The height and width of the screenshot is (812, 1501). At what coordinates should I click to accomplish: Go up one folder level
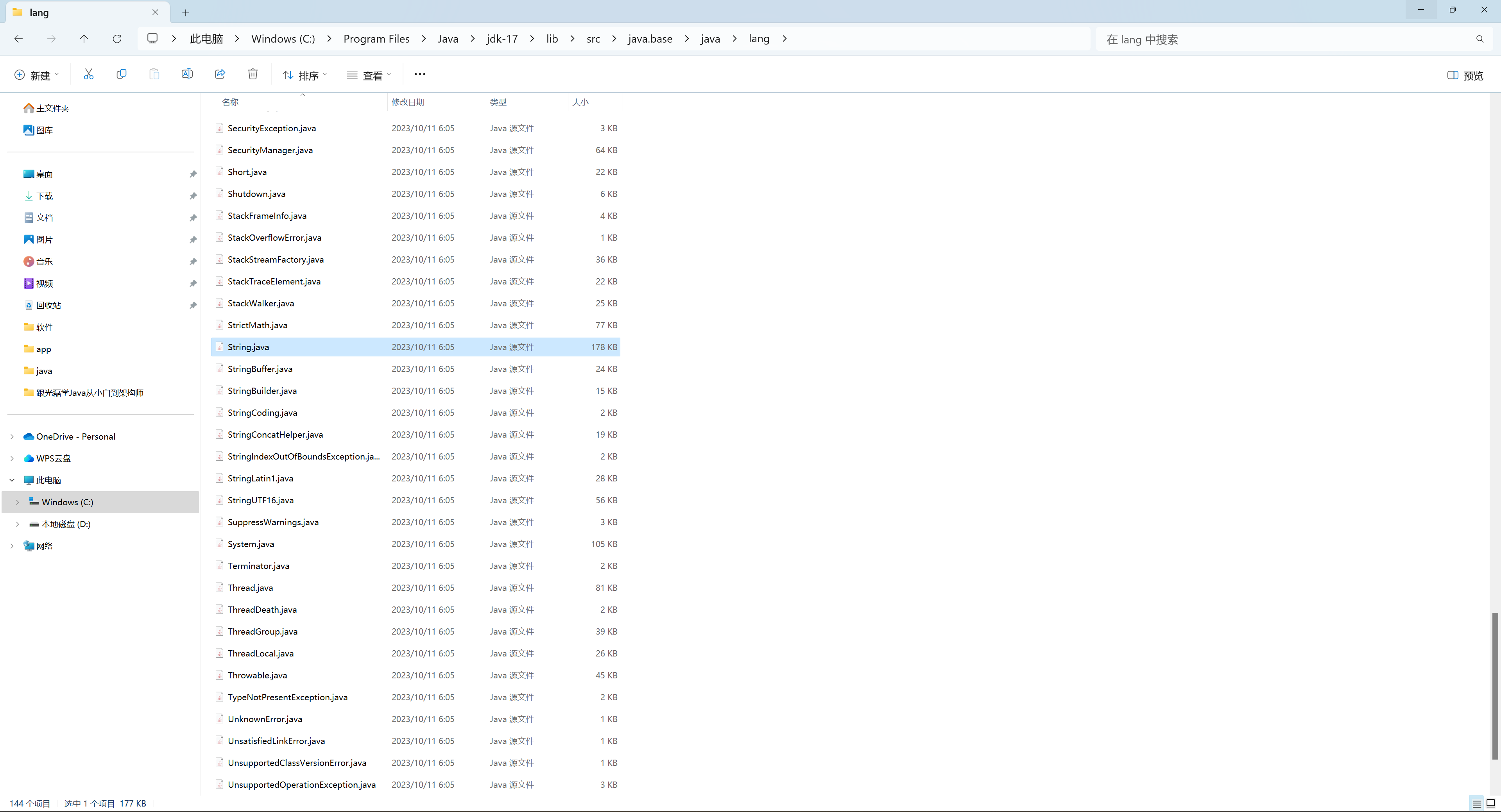84,38
